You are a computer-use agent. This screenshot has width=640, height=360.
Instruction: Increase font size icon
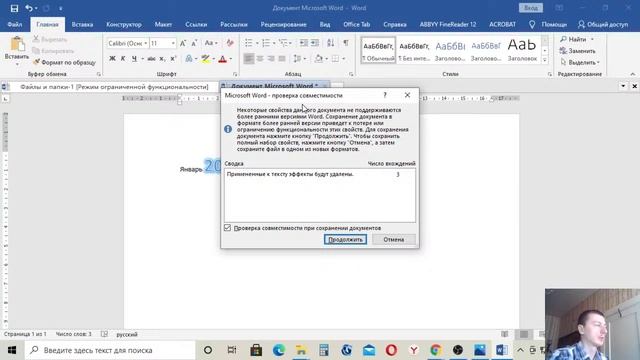183,43
